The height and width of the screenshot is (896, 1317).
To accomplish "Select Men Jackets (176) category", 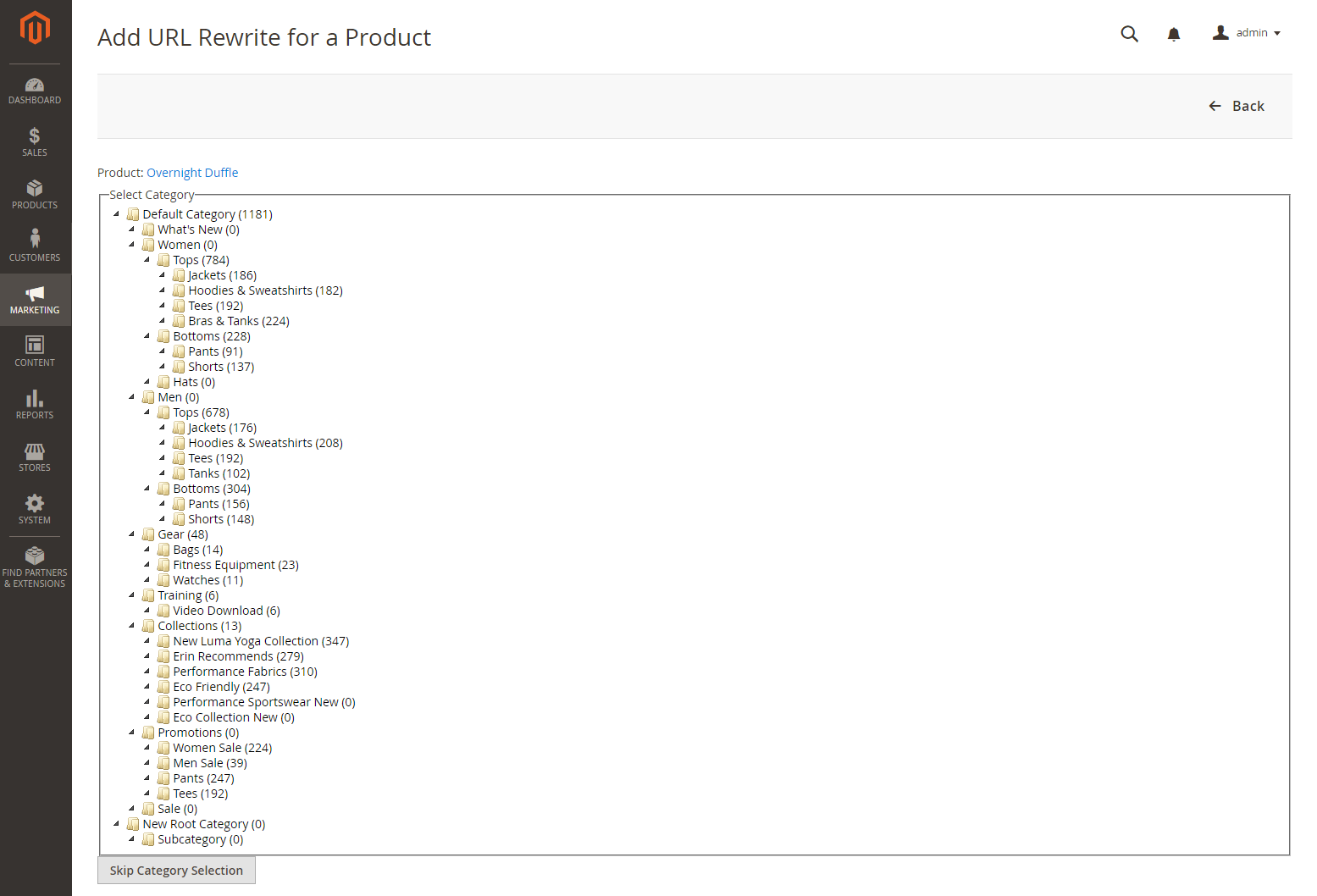I will pyautogui.click(x=222, y=428).
